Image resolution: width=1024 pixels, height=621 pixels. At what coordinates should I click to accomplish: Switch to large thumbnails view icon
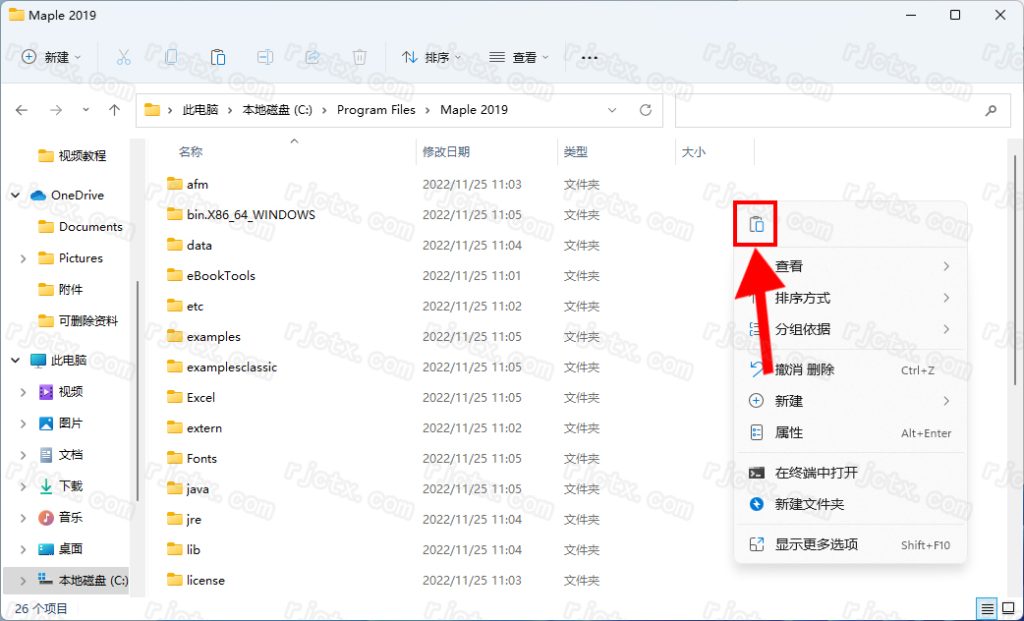[1008, 608]
